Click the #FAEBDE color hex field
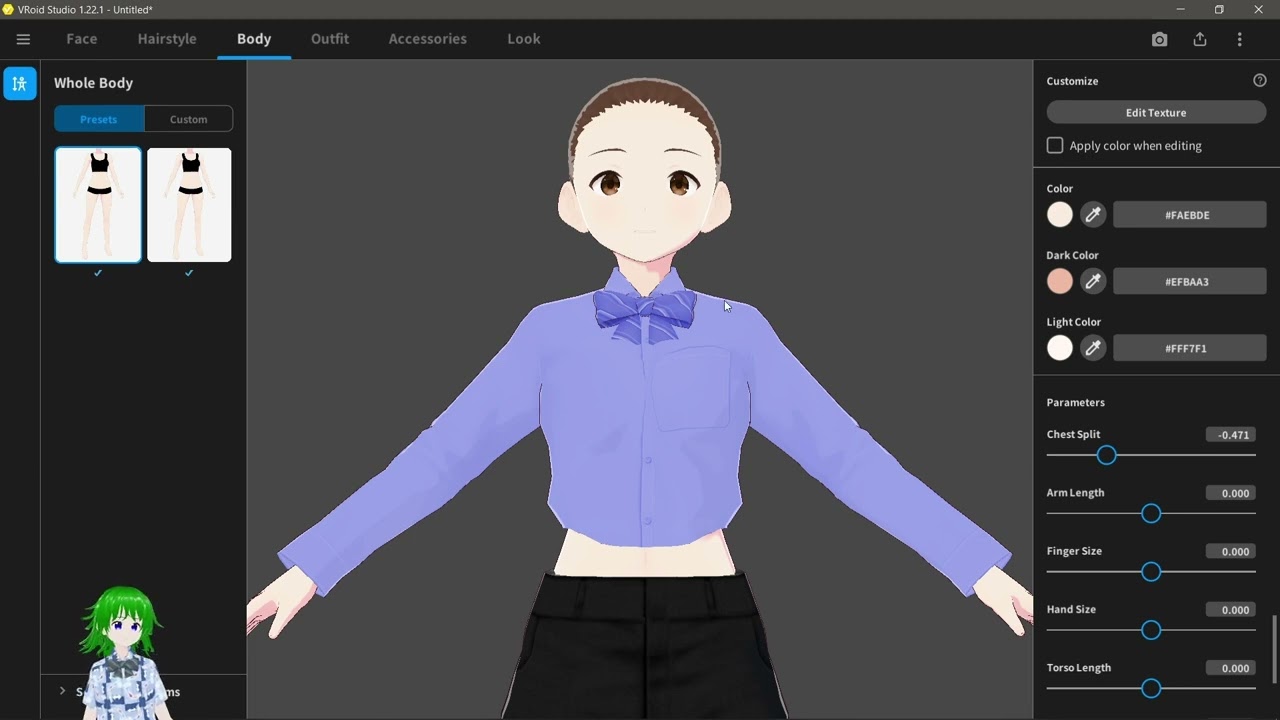This screenshot has height=720, width=1280. pos(1190,215)
